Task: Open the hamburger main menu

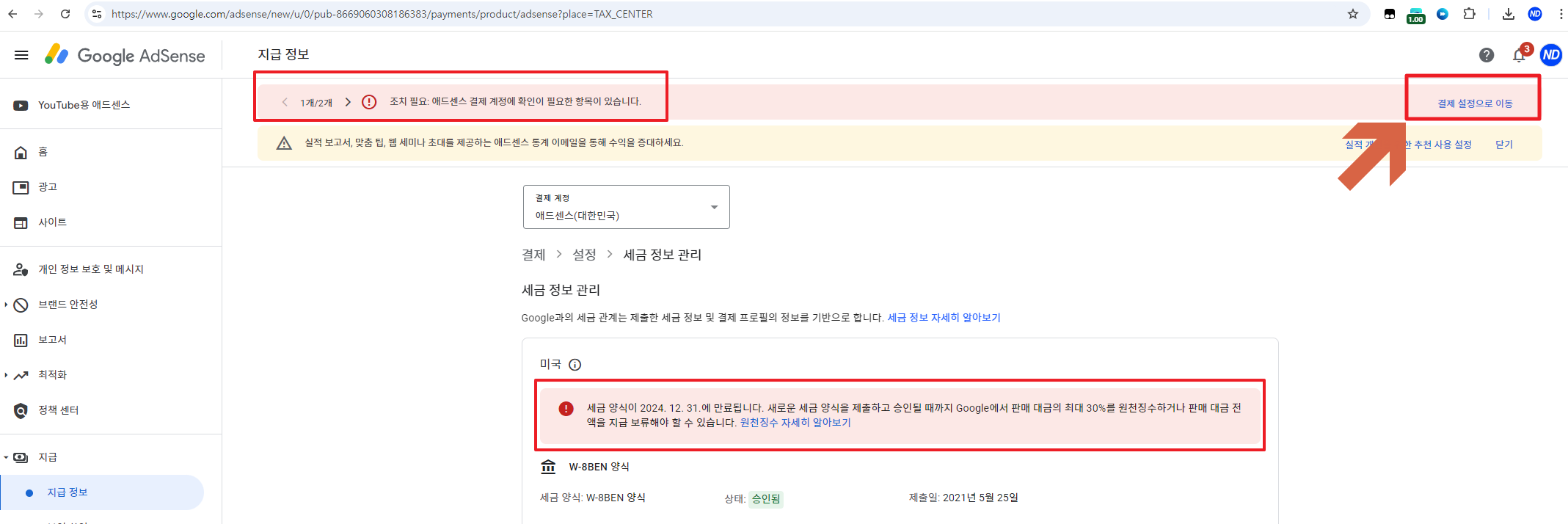Action: point(21,55)
